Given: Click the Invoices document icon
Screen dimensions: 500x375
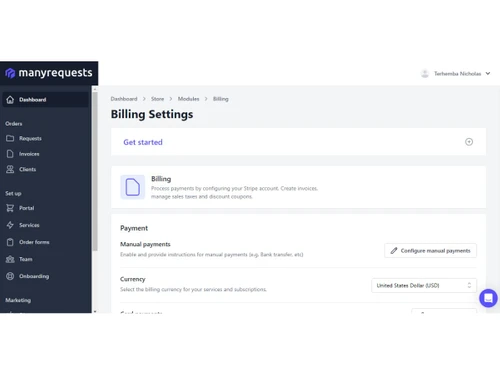Looking at the screenshot, I should (x=10, y=154).
